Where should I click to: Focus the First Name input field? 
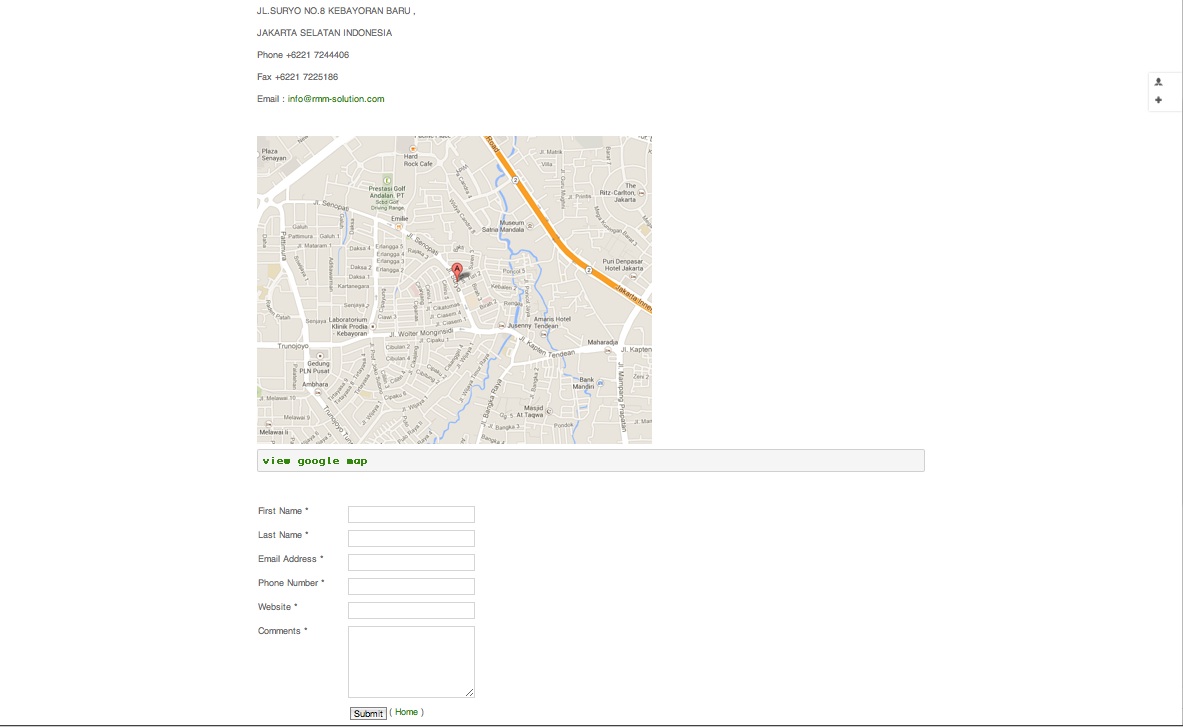click(x=411, y=514)
